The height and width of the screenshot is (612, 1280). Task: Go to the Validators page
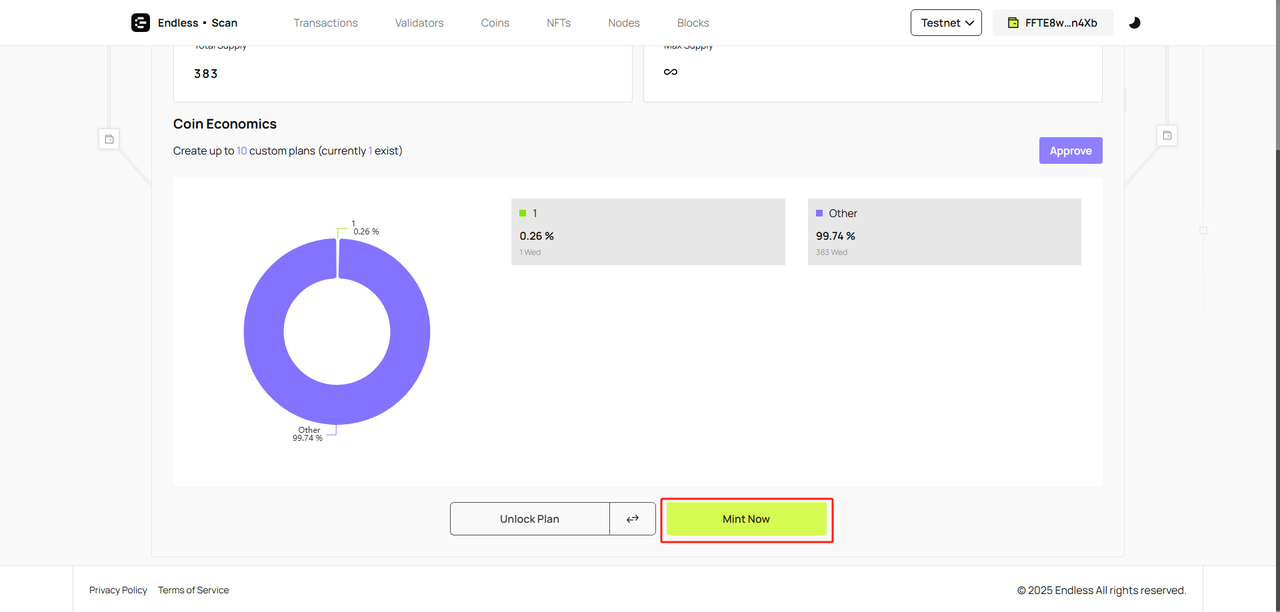419,23
